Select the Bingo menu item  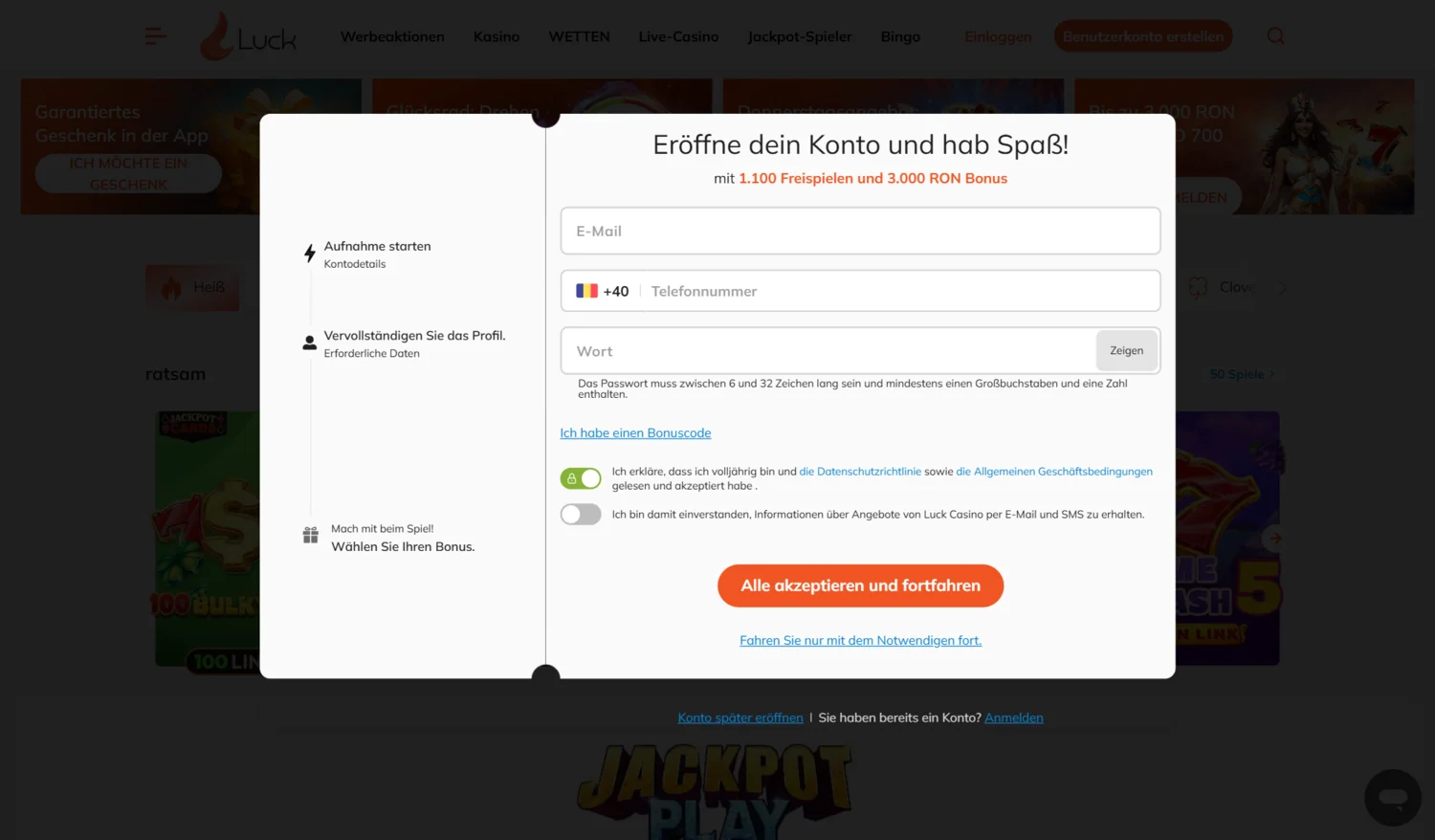tap(900, 36)
